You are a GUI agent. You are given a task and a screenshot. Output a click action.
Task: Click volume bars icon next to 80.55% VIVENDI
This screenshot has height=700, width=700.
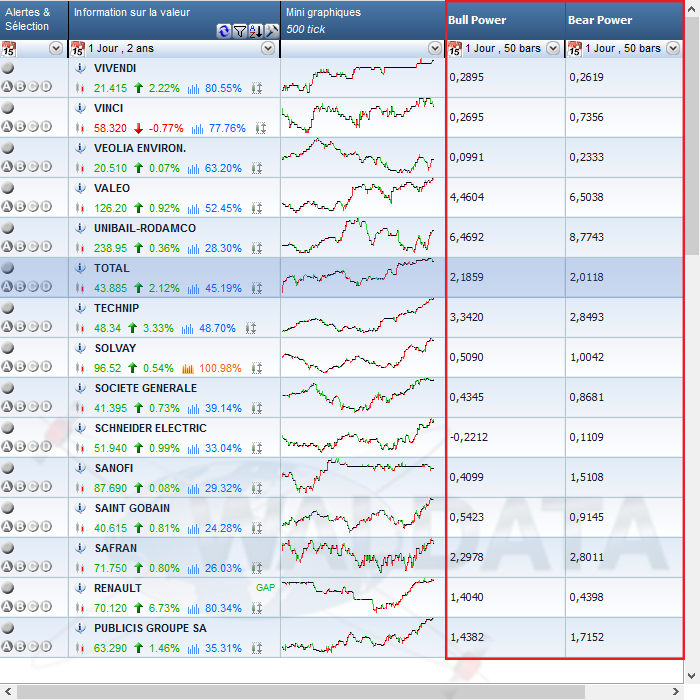pos(193,88)
